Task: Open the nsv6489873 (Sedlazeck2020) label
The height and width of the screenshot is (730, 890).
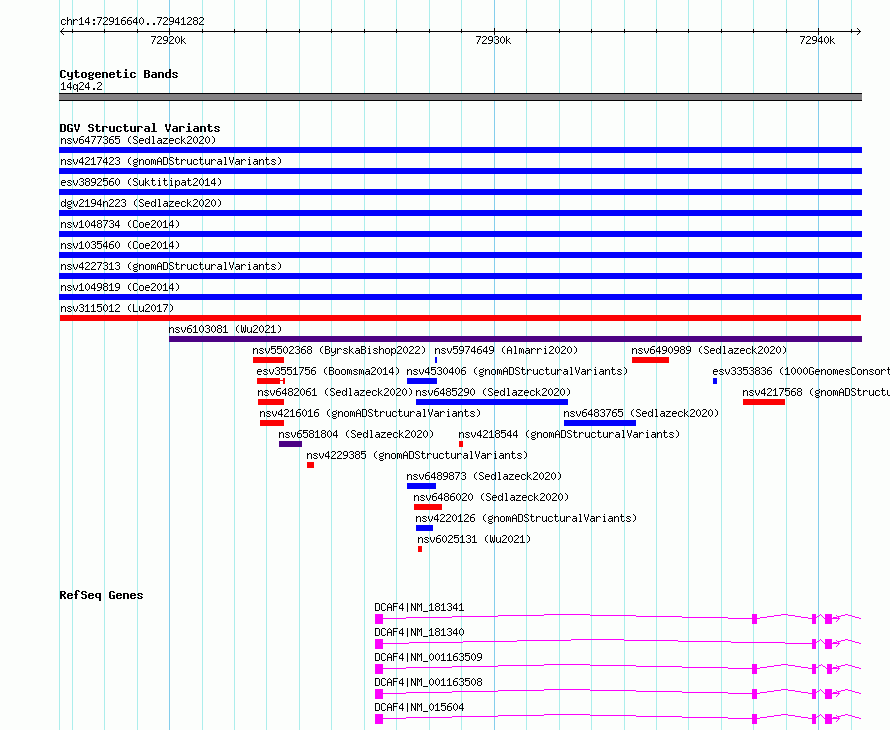Action: pyautogui.click(x=484, y=476)
